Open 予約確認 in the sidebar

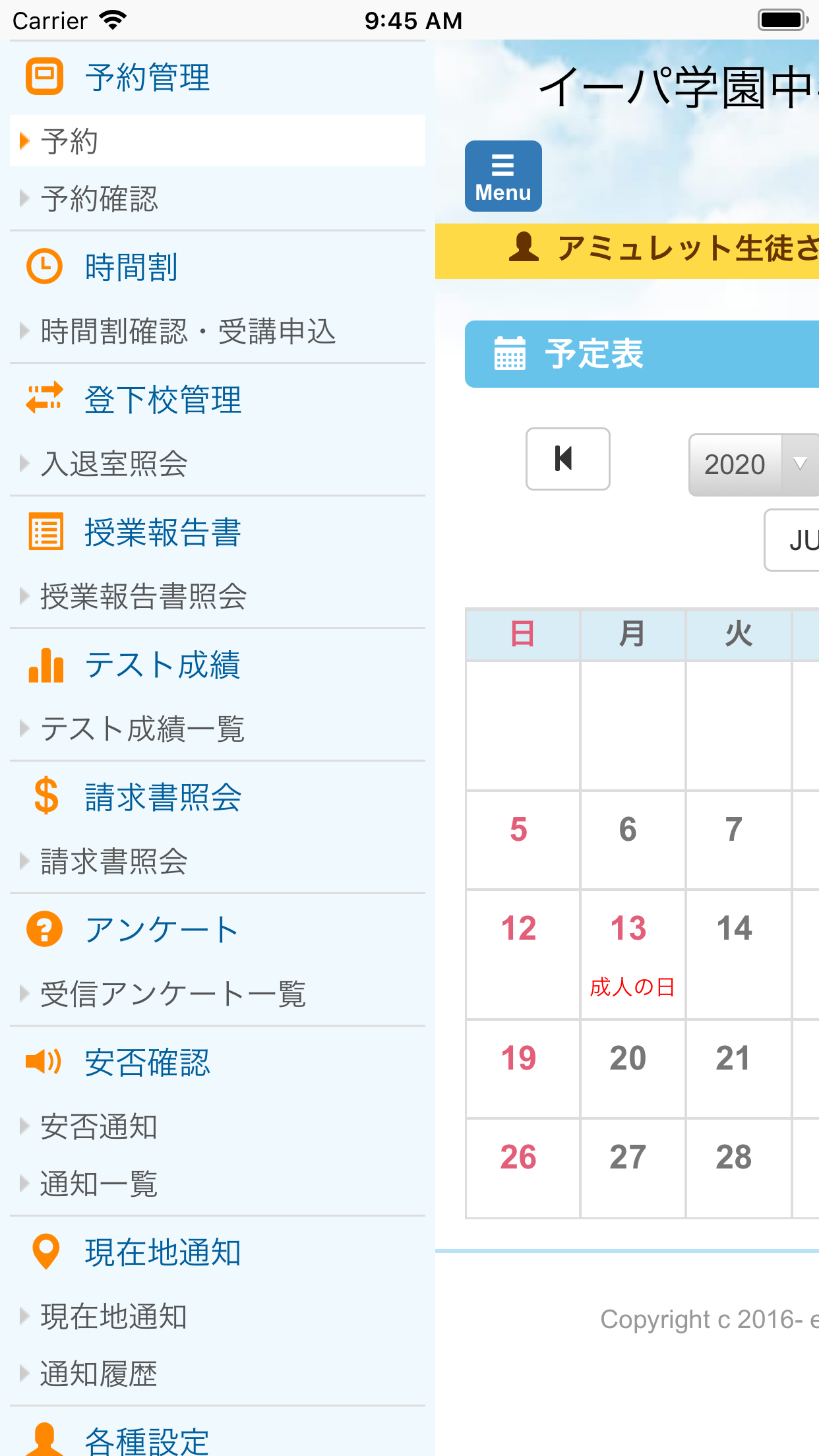pos(99,198)
